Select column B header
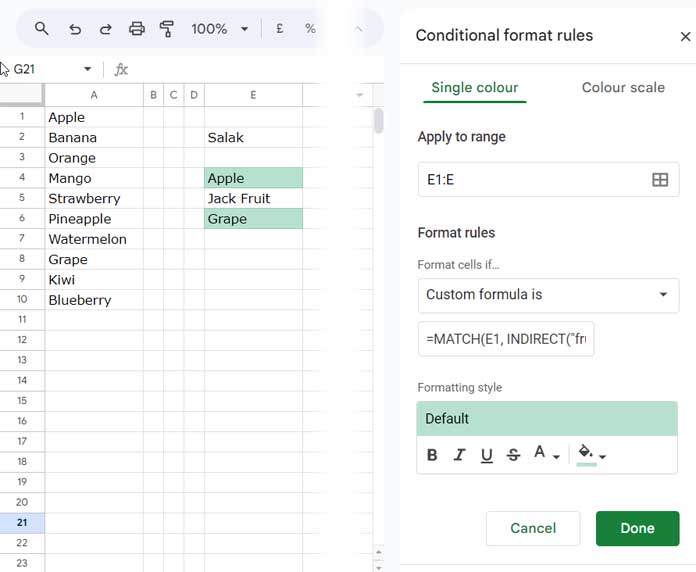Screen dimensions: 696x572 pos(153,95)
